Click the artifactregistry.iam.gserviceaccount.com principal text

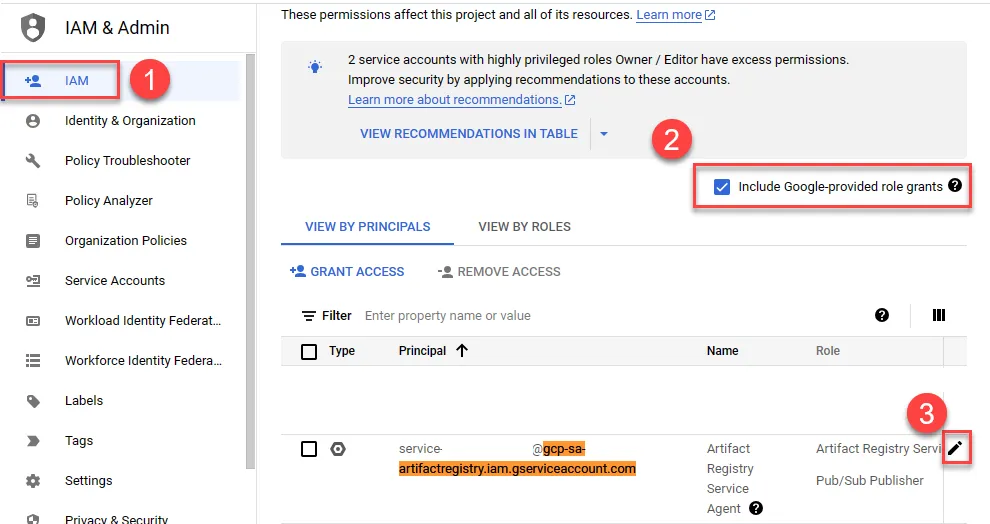(x=517, y=468)
